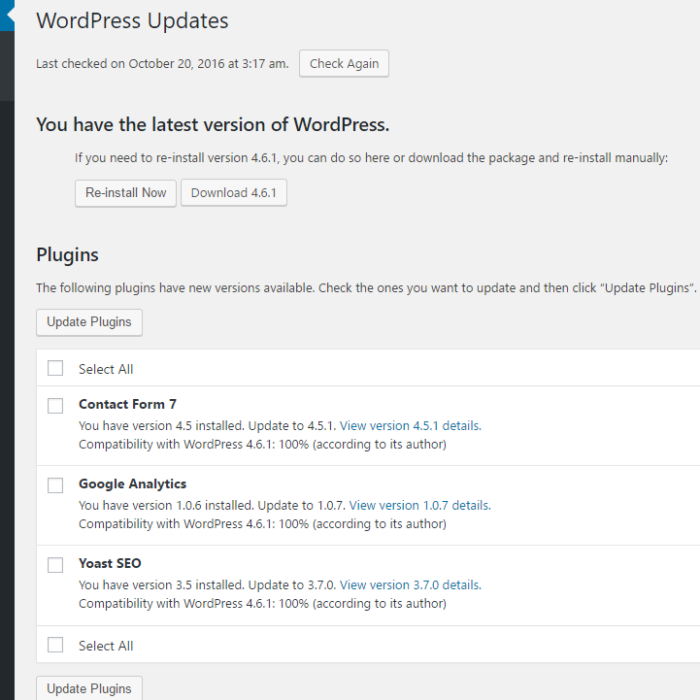
Task: Click the Plugins section heading
Action: click(x=67, y=255)
